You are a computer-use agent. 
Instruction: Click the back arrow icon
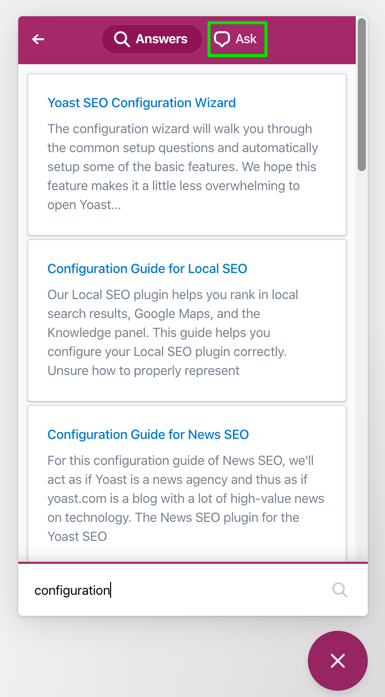(x=38, y=39)
